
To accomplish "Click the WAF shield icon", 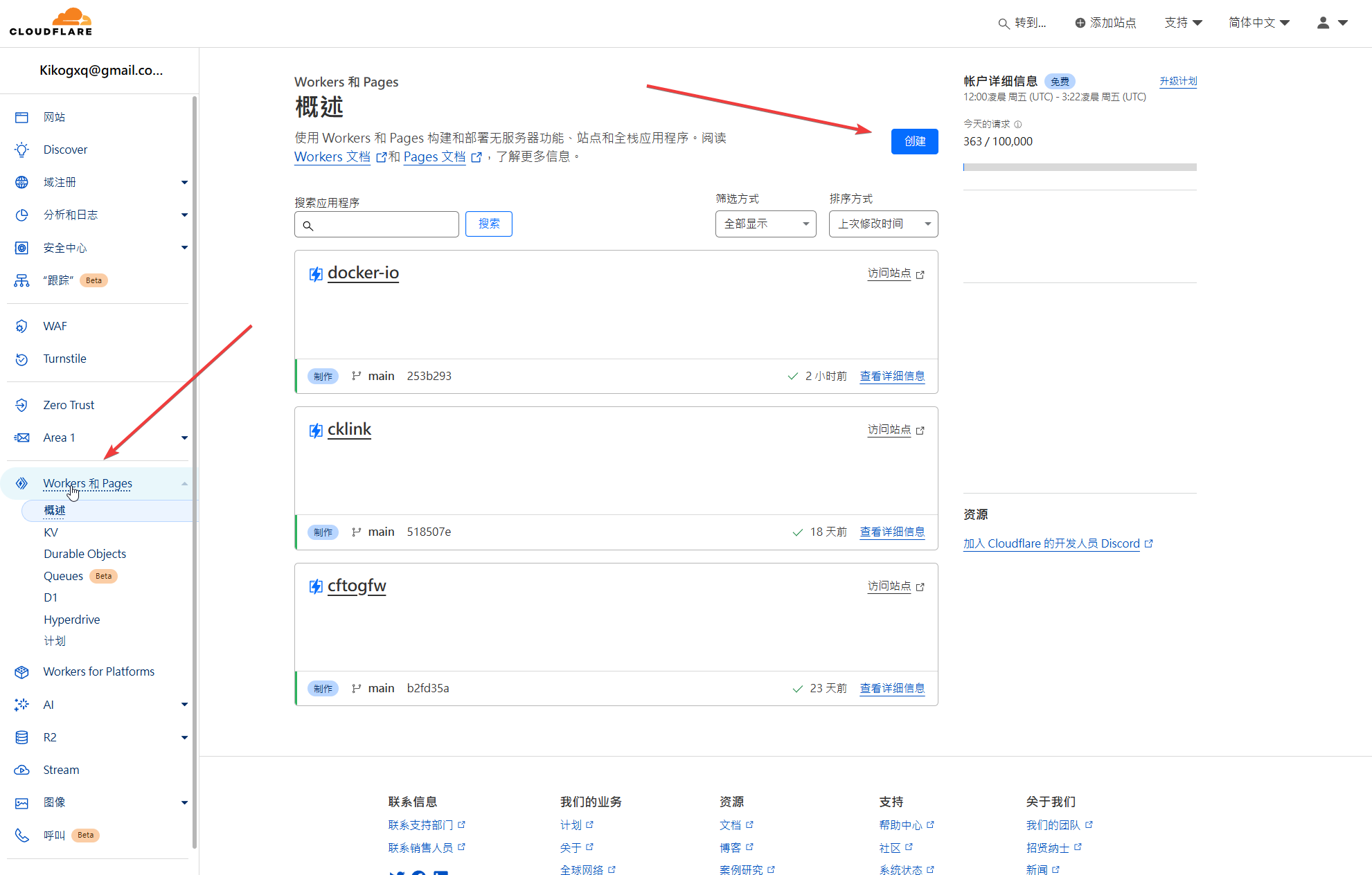I will pos(21,326).
